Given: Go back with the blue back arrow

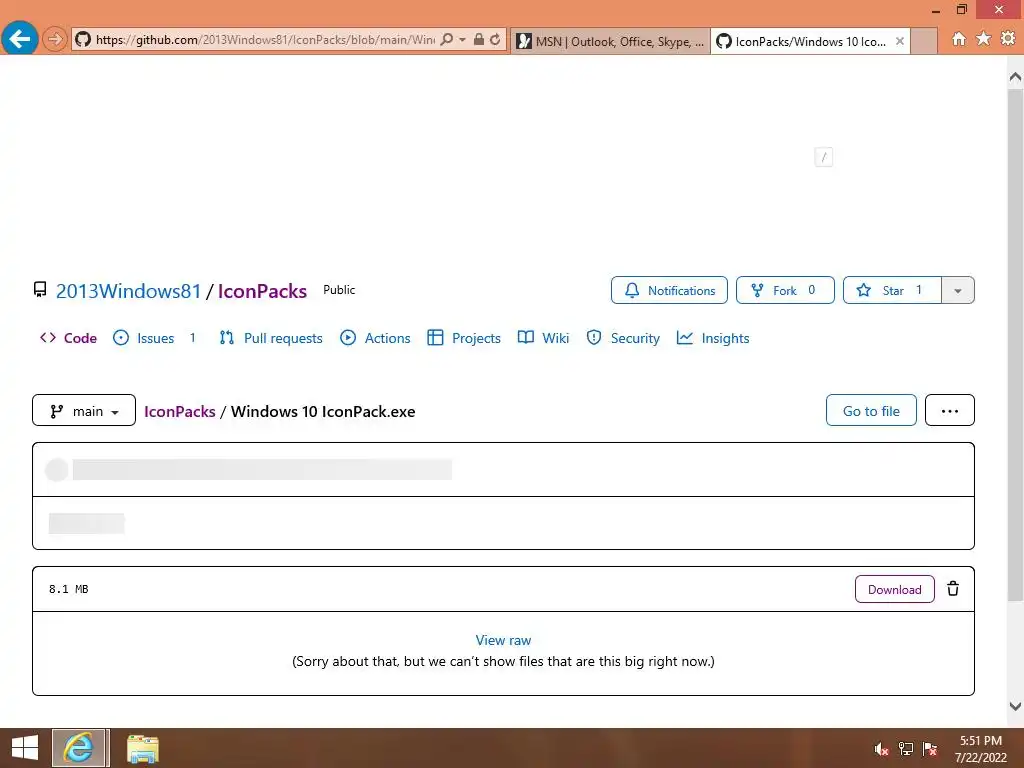Looking at the screenshot, I should pos(20,39).
